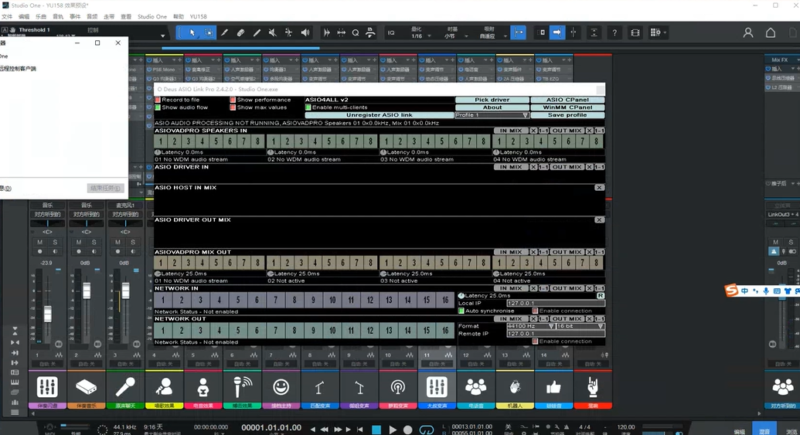The height and width of the screenshot is (435, 800).
Task: Open the 44100 Hz format dropdown
Action: tap(530, 326)
